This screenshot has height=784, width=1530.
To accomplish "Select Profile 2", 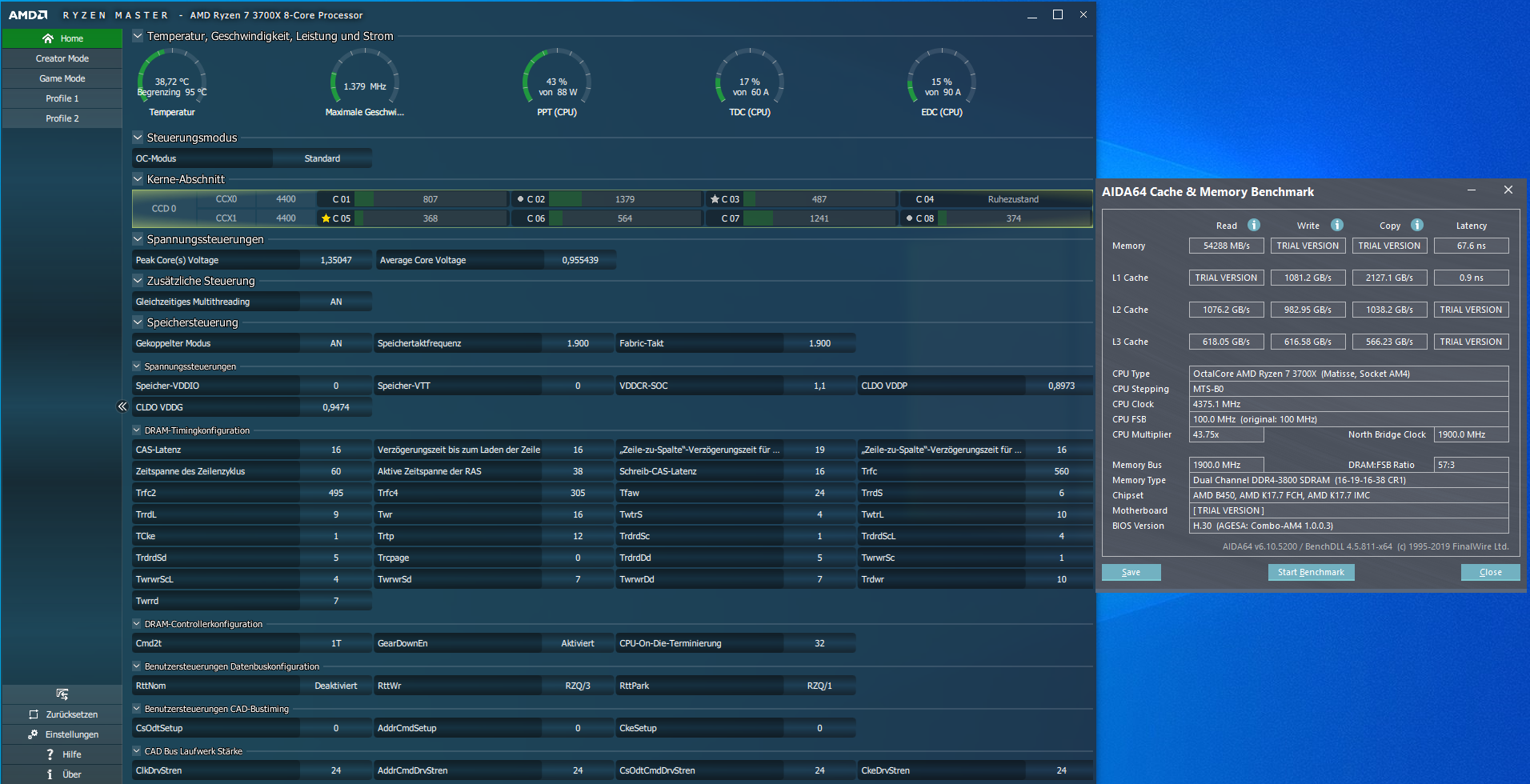I will pos(62,118).
